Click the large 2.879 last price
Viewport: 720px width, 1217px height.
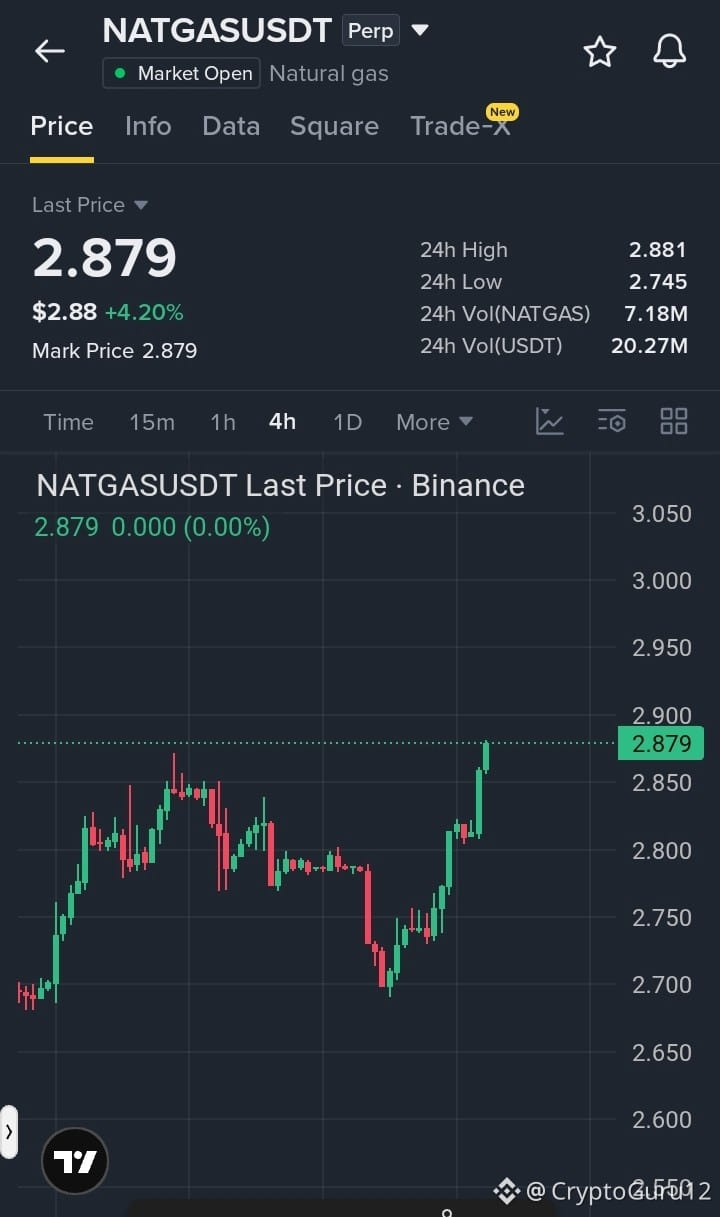pos(104,258)
